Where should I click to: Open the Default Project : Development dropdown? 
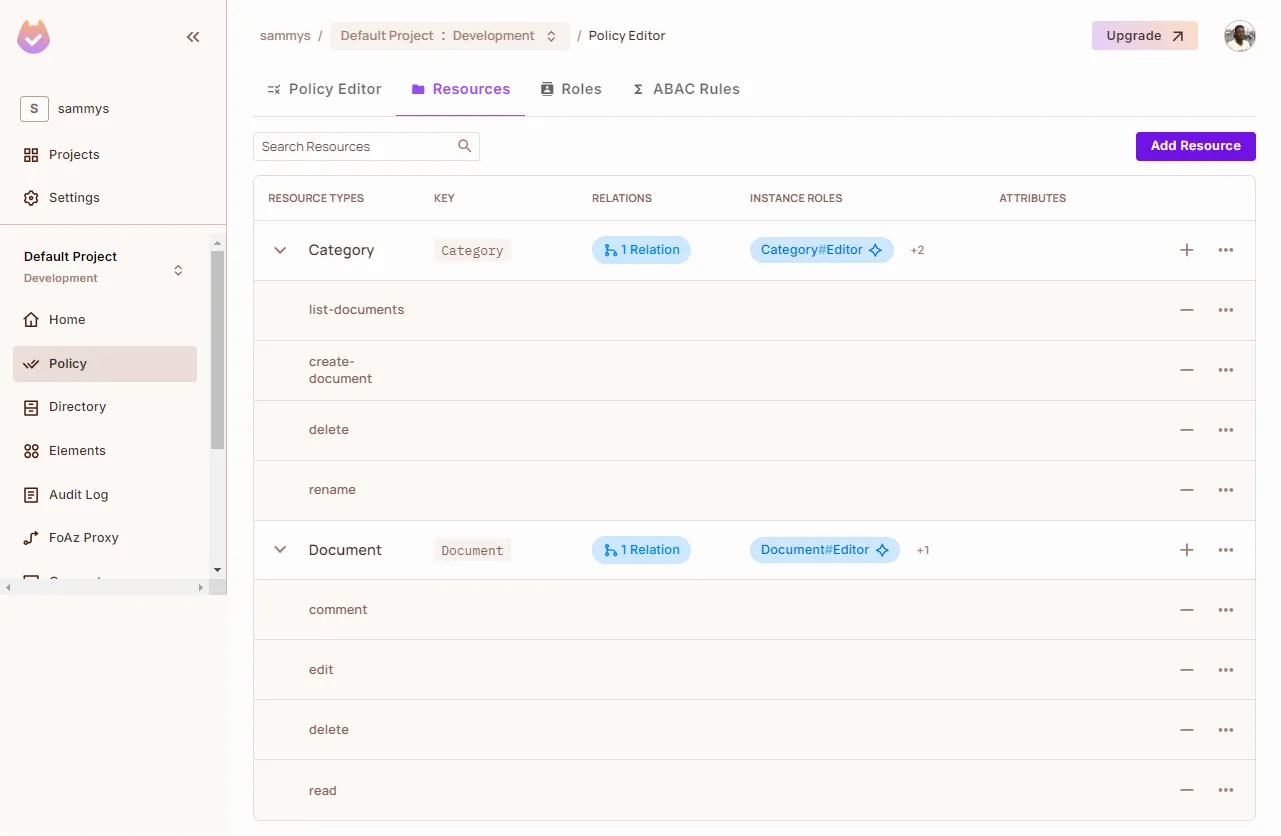[449, 36]
